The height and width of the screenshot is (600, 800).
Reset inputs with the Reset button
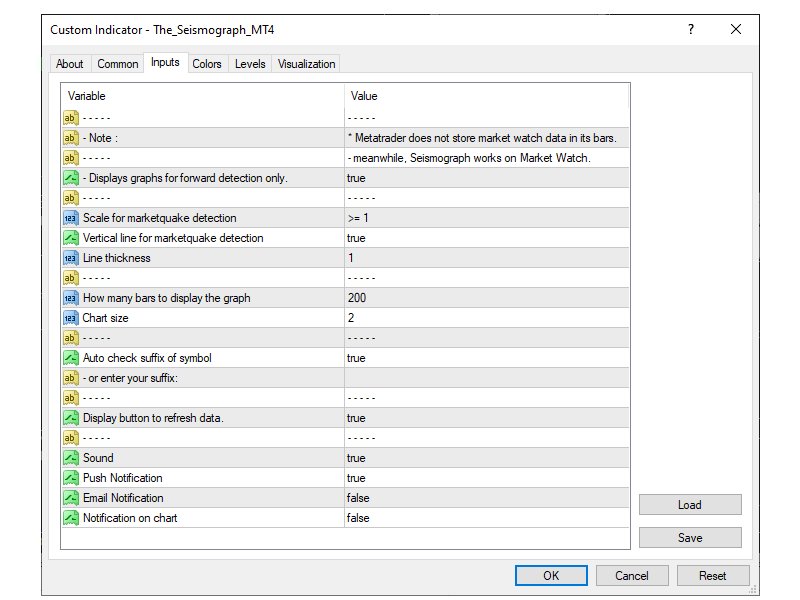pos(713,576)
